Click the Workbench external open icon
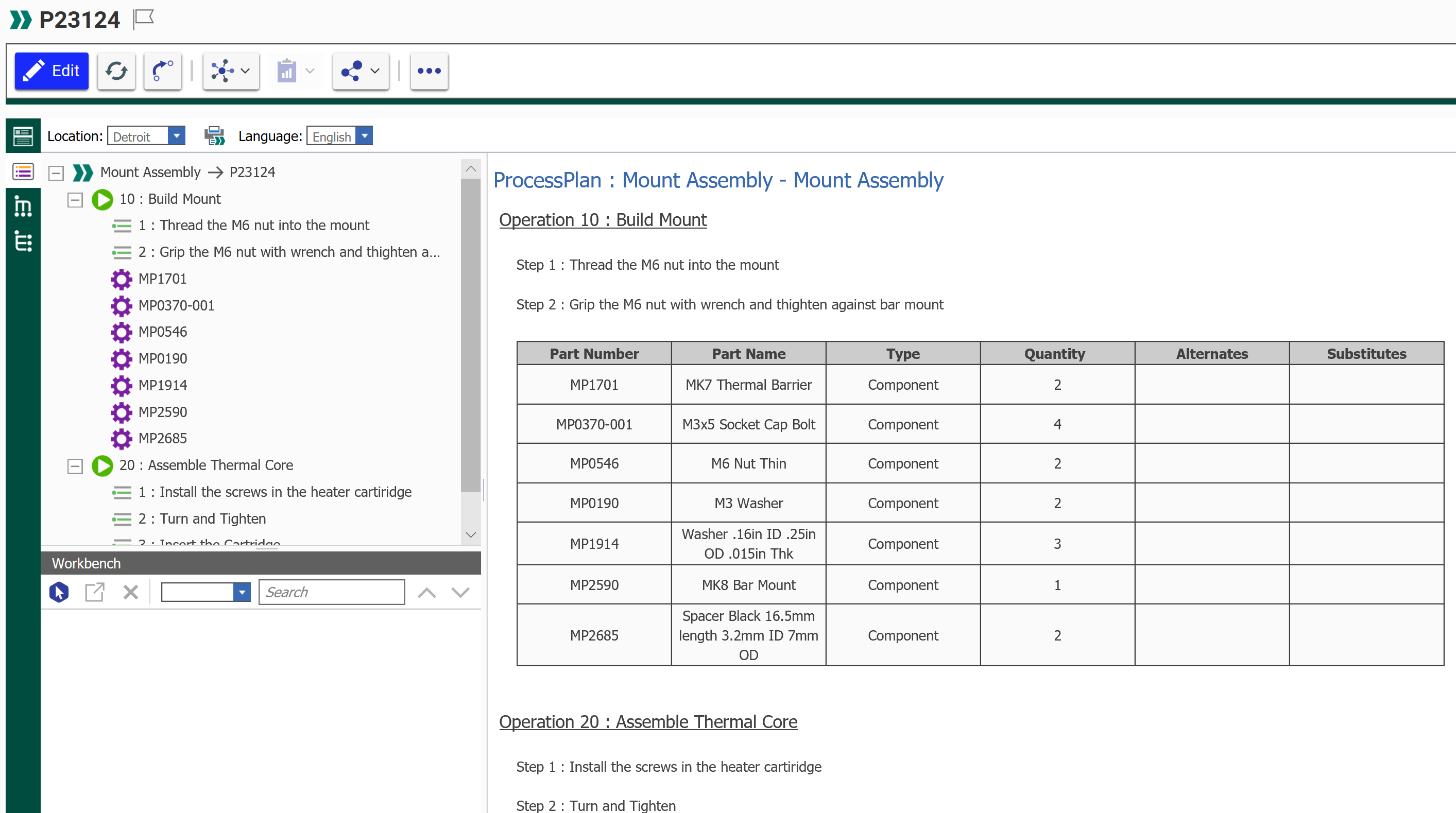The width and height of the screenshot is (1456, 813). point(95,590)
